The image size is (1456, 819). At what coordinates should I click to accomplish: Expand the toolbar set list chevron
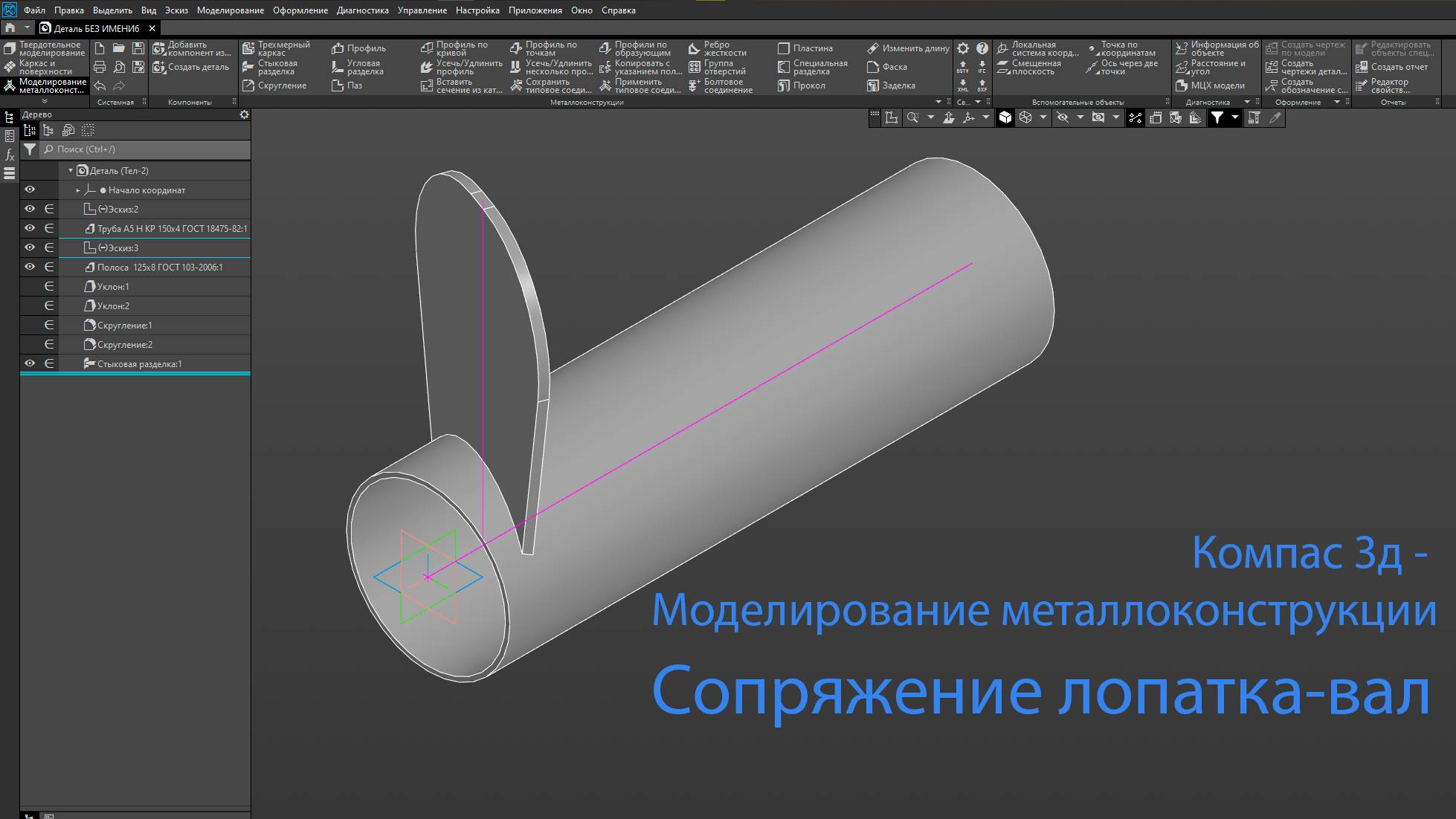click(45, 101)
